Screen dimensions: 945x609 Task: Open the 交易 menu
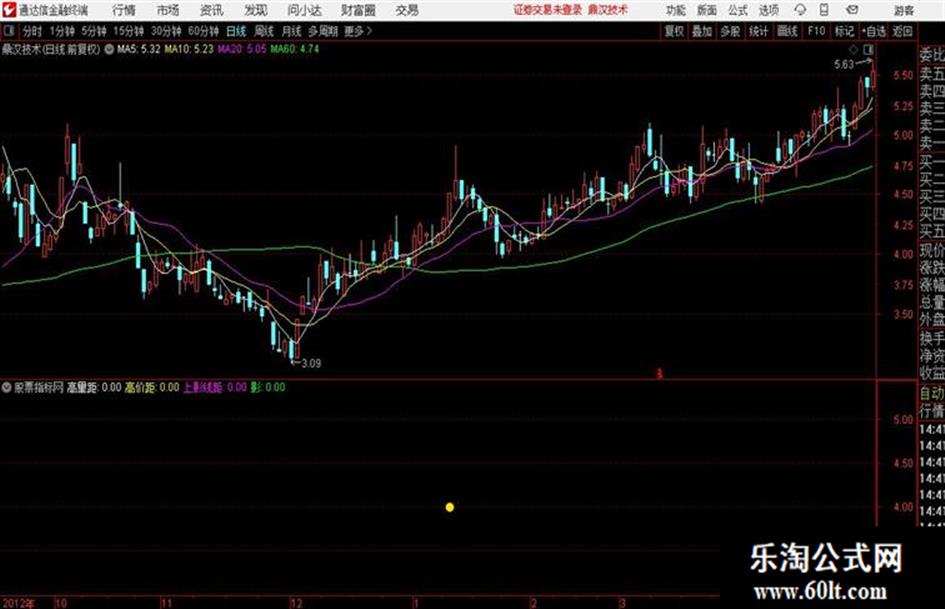(407, 10)
